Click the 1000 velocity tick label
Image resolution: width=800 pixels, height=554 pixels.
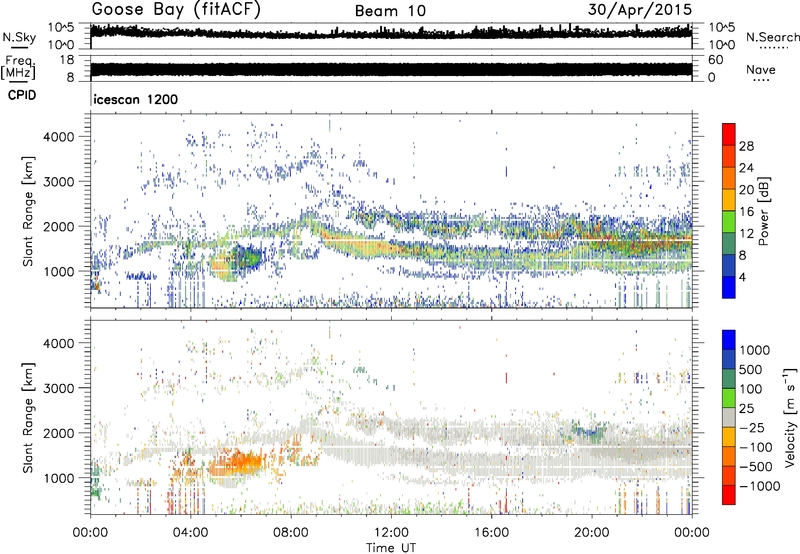[x=755, y=350]
